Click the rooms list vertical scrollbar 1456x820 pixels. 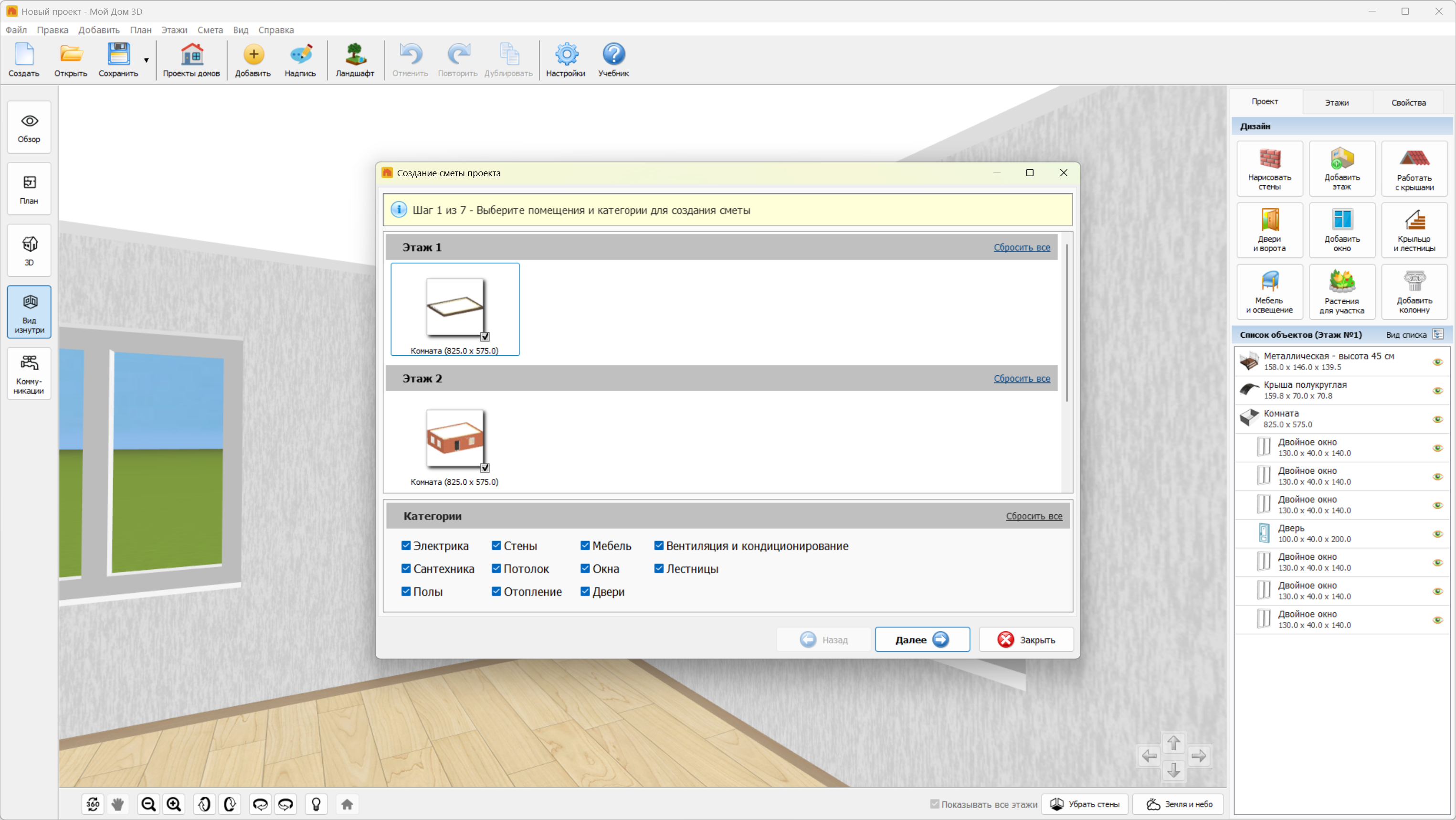coord(1066,322)
